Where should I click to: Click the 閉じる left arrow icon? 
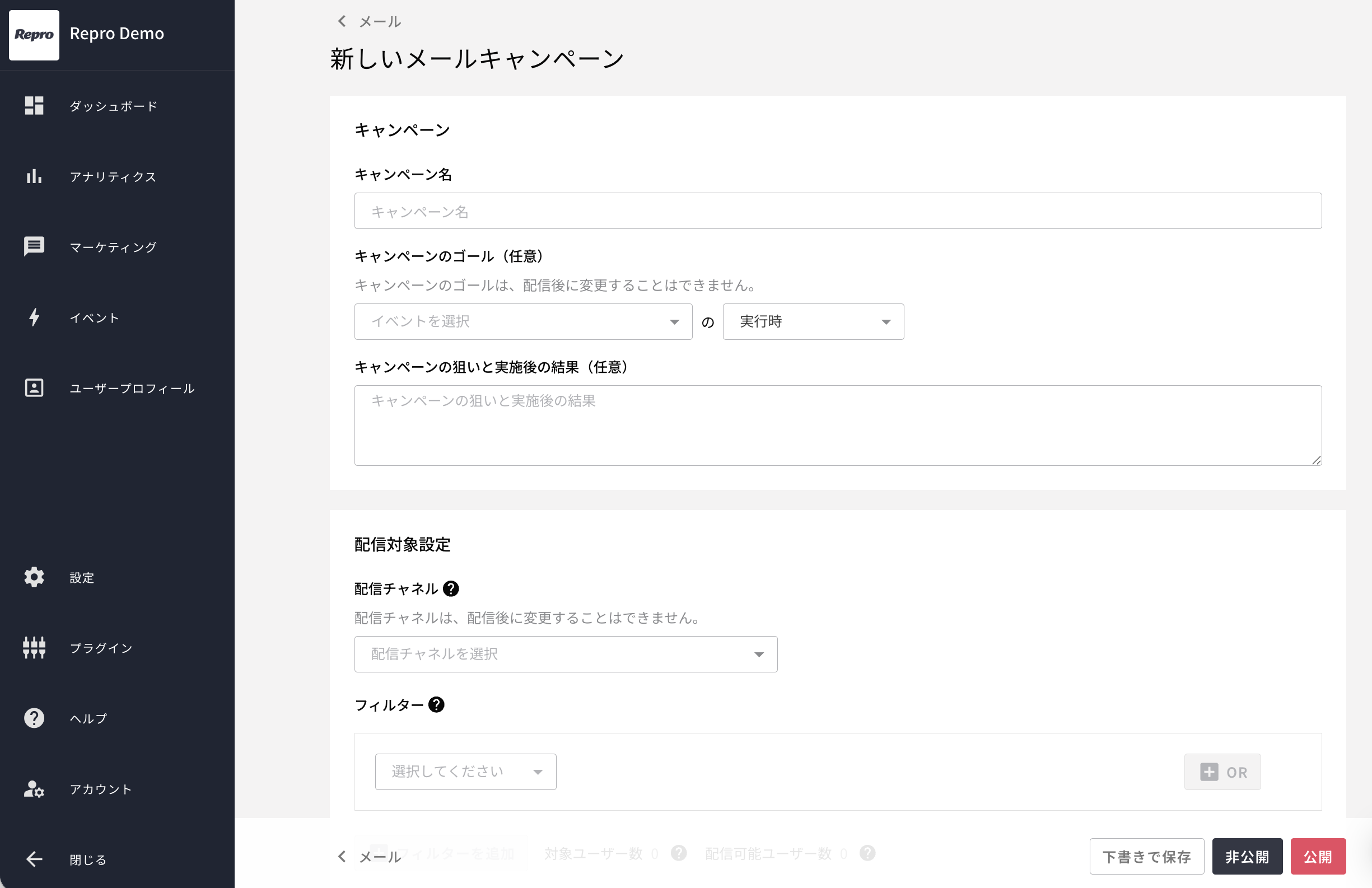(x=34, y=859)
